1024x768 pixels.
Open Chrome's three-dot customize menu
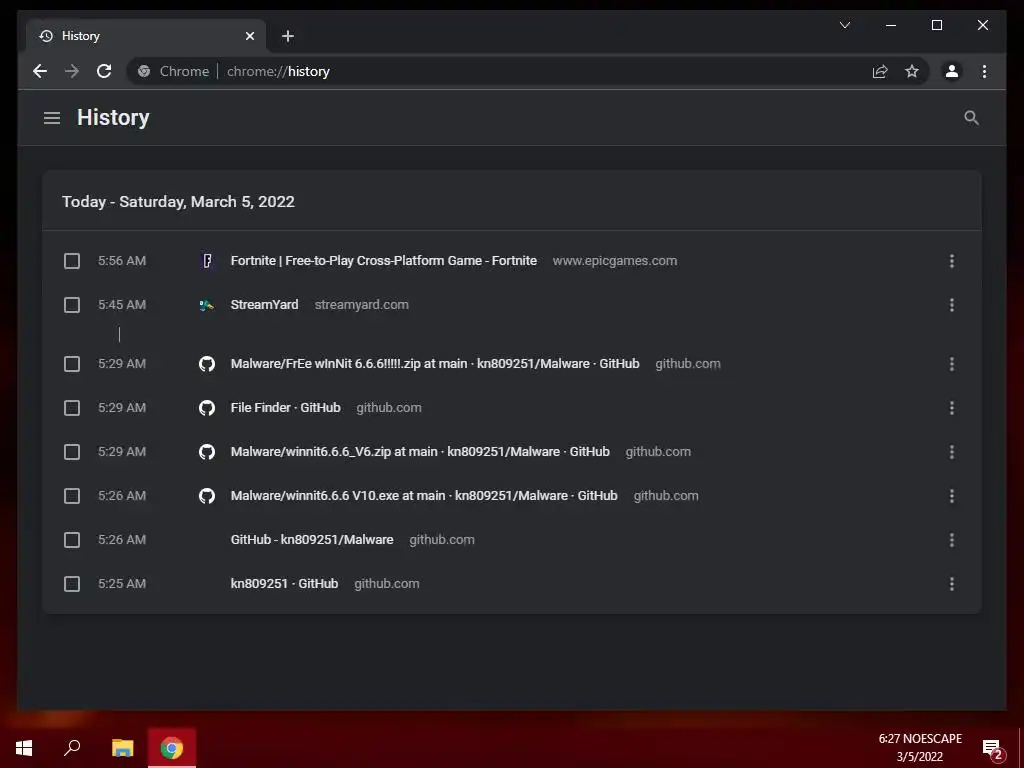(x=984, y=71)
